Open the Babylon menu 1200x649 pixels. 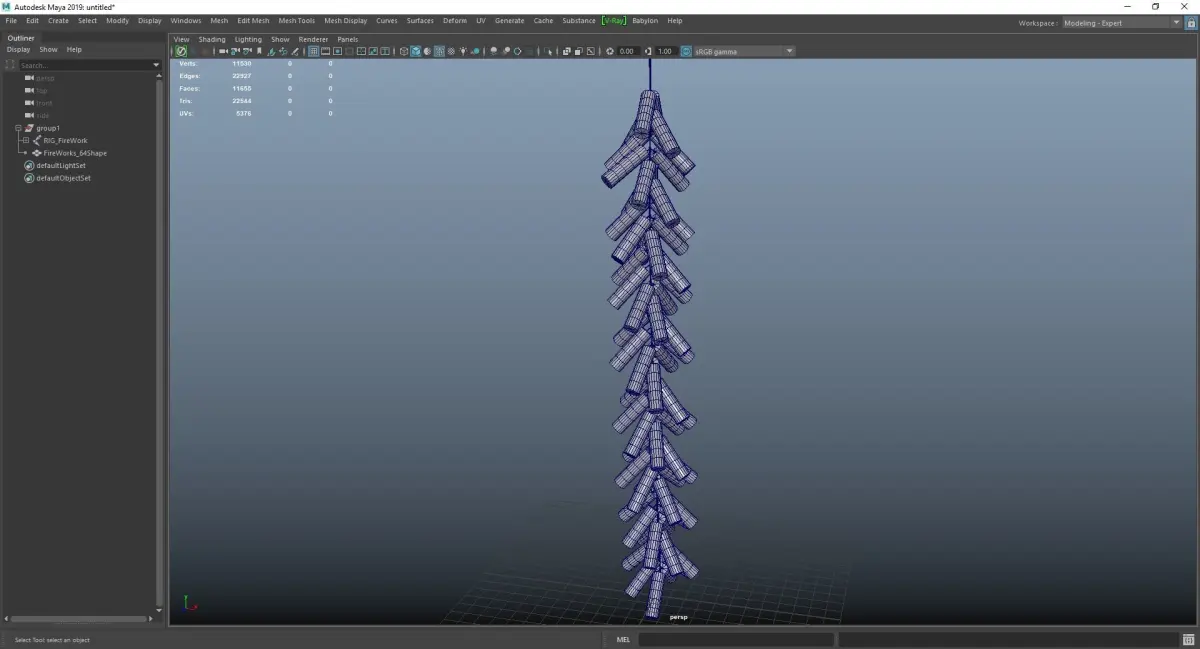point(645,20)
